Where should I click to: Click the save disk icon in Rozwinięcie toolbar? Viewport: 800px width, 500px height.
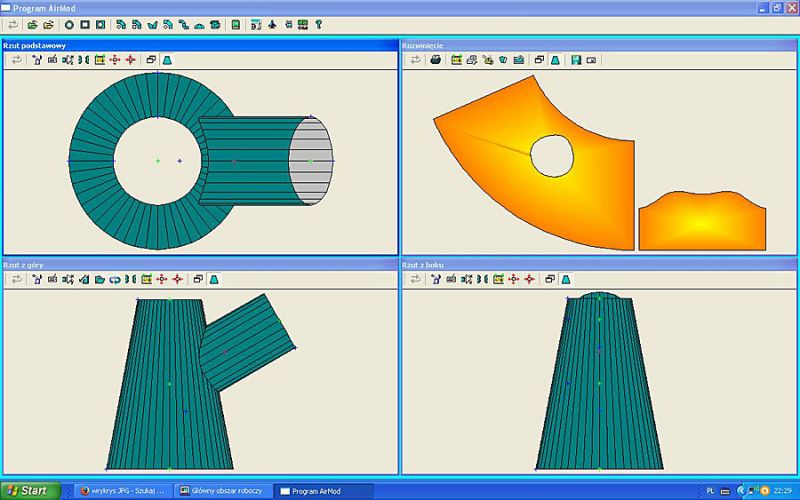pos(576,60)
